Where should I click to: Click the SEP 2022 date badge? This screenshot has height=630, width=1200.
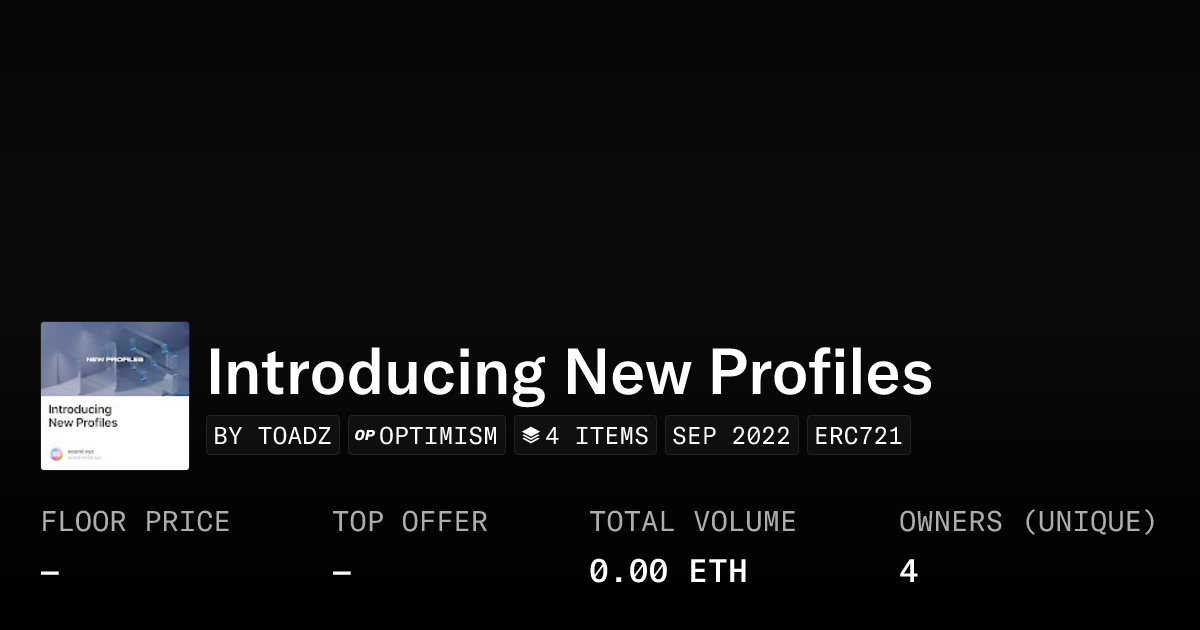pos(731,436)
